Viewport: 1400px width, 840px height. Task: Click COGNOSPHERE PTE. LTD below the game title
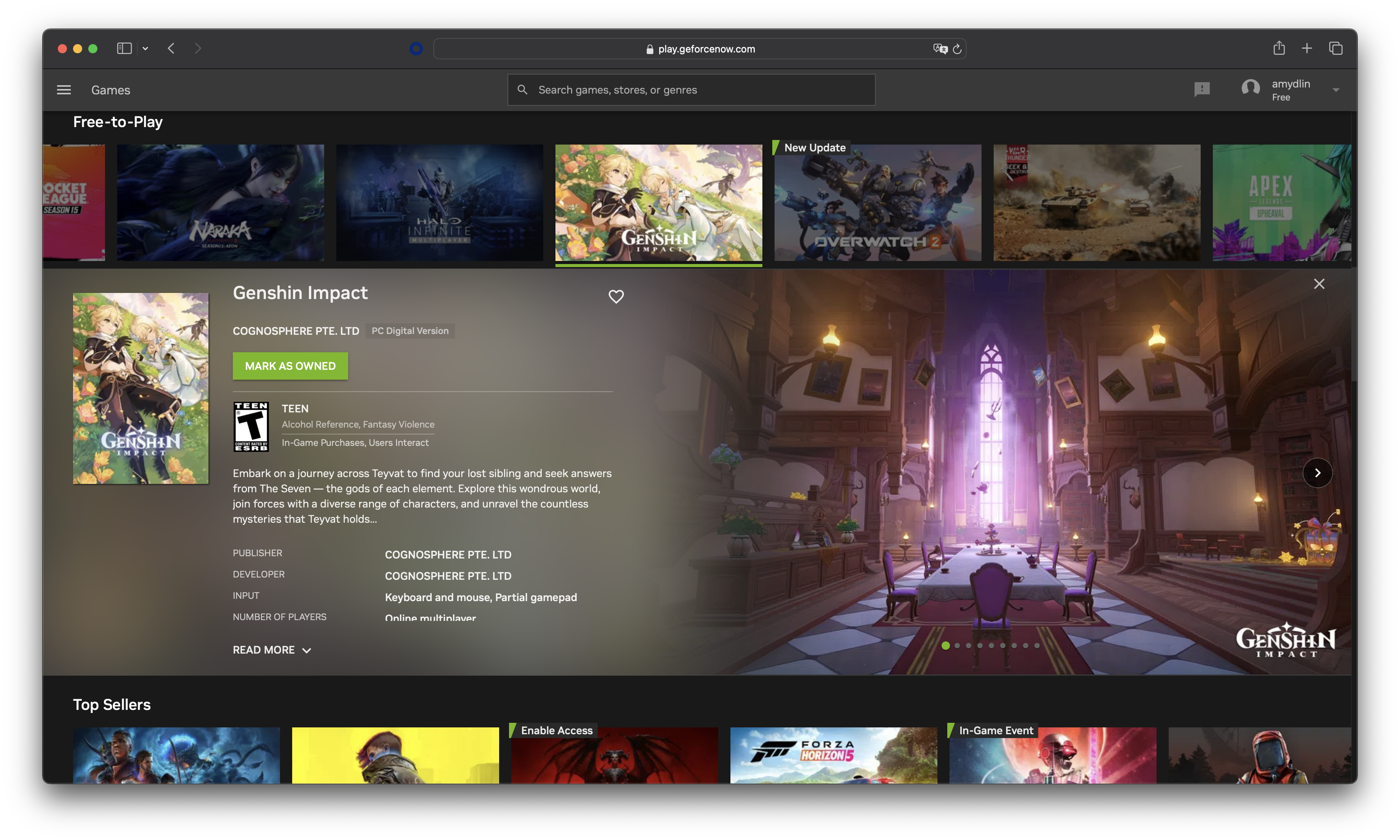pyautogui.click(x=295, y=331)
